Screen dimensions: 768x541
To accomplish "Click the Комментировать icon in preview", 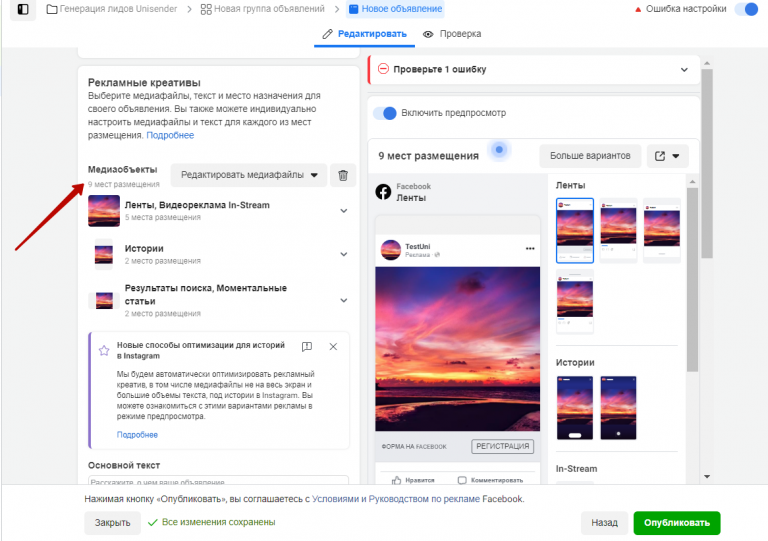I will click(x=462, y=480).
